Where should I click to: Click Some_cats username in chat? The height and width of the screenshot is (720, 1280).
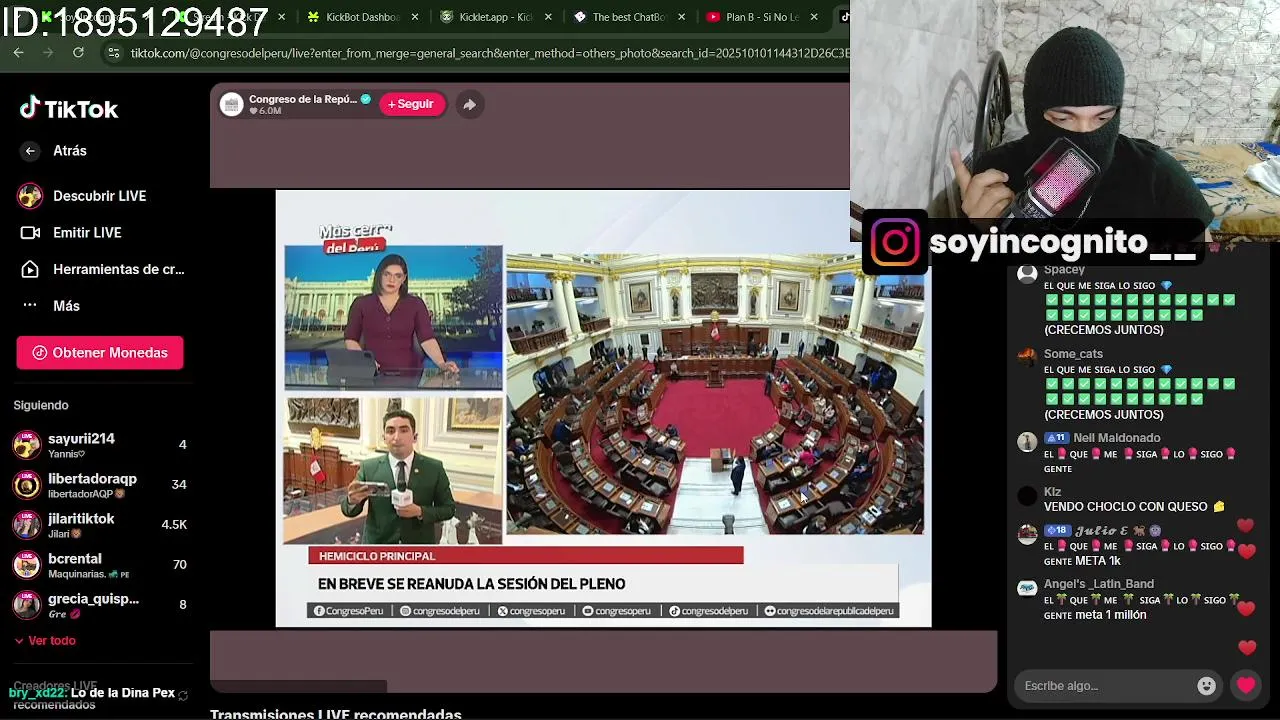point(1073,354)
